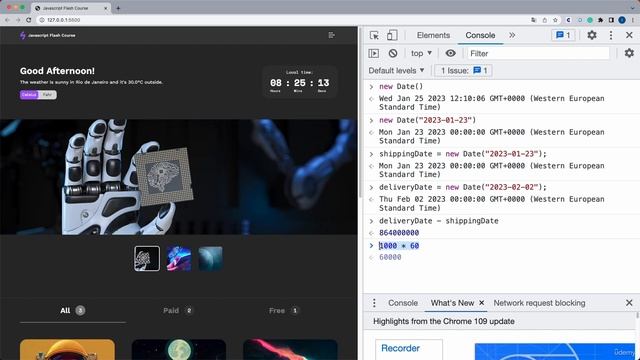This screenshot has width=640, height=360.
Task: Click 'deliveryDate - shippingDate' console entry
Action: click(x=438, y=221)
